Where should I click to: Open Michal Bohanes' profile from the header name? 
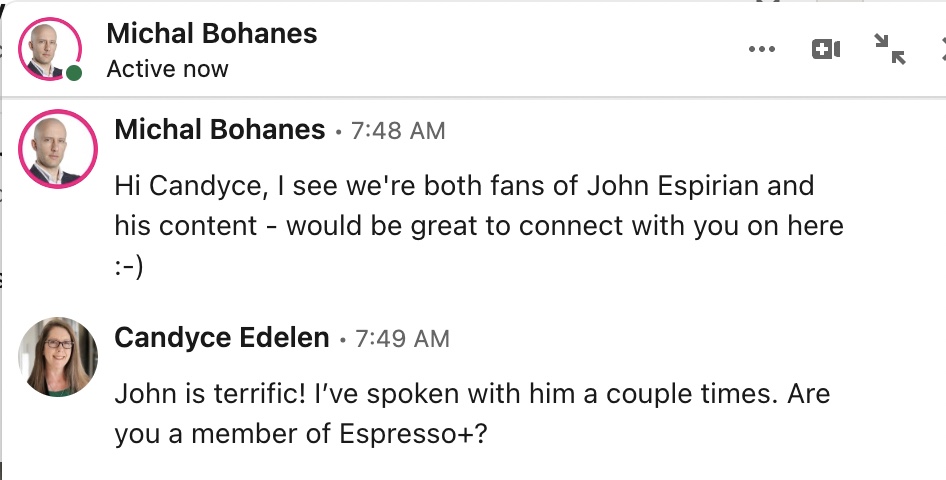(211, 33)
